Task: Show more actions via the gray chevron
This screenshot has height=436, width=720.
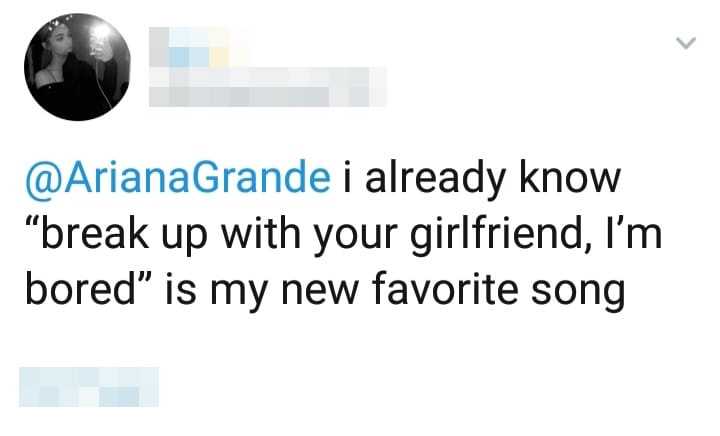Action: (685, 43)
